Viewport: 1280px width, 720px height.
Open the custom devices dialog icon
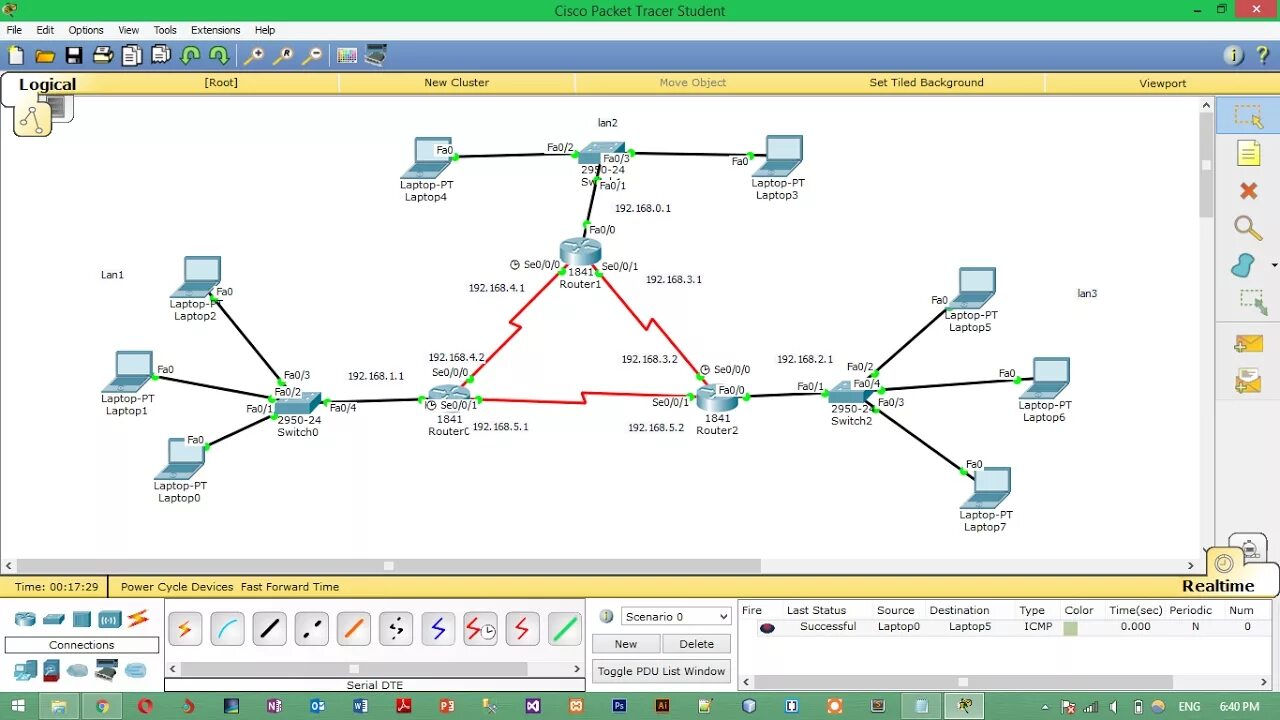376,56
